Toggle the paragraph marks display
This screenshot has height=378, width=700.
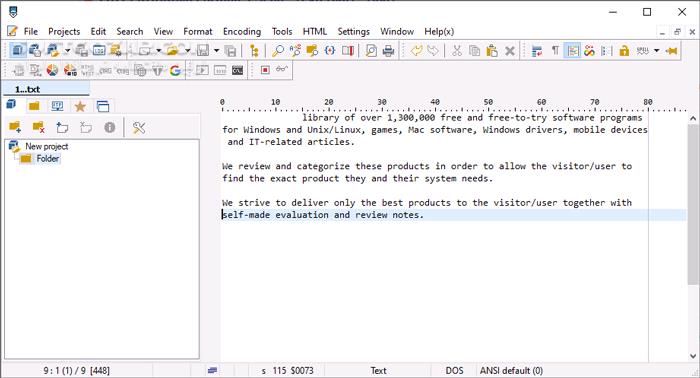coord(555,50)
